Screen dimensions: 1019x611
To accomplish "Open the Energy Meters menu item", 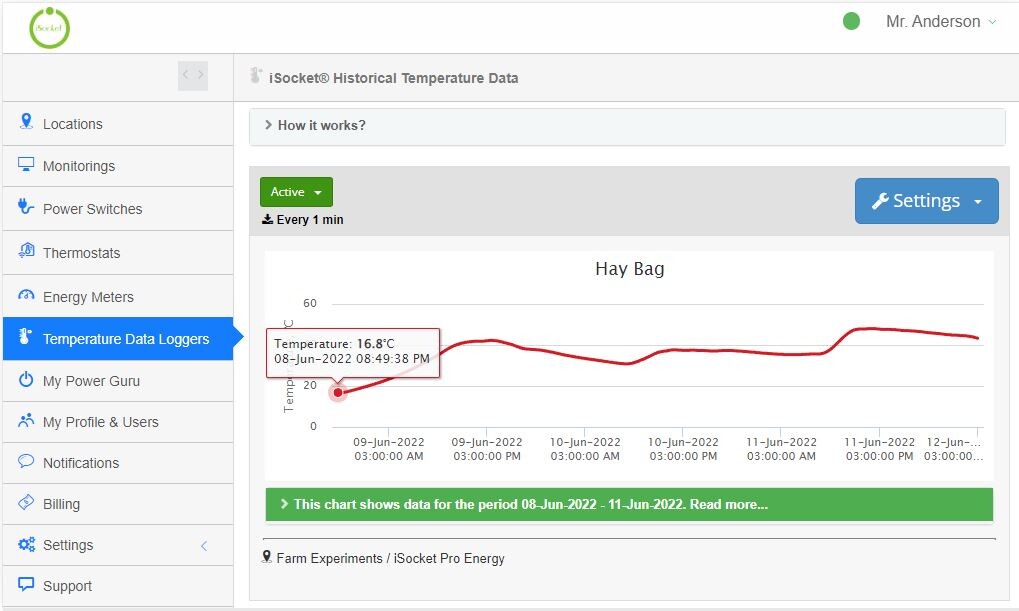I will [x=118, y=296].
